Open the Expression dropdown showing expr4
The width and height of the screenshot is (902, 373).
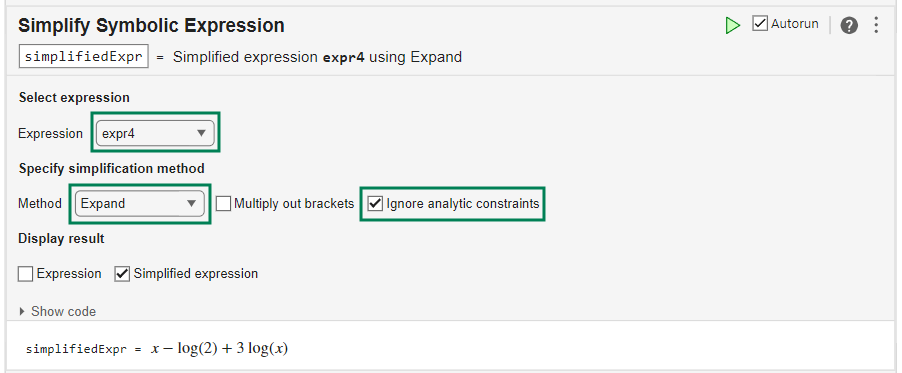[x=155, y=133]
